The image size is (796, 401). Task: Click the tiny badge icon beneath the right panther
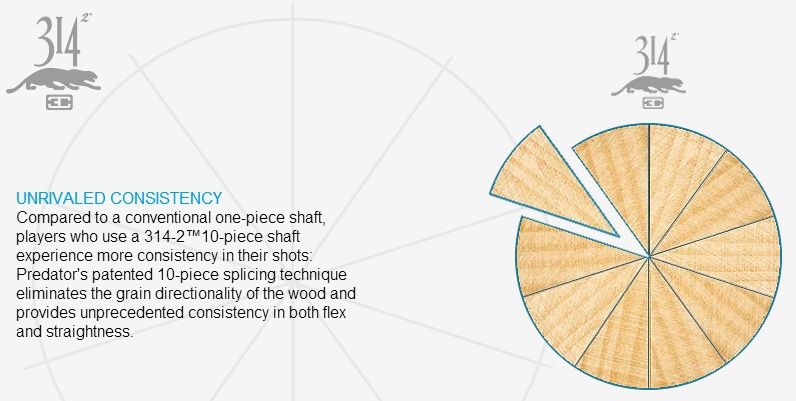[653, 103]
